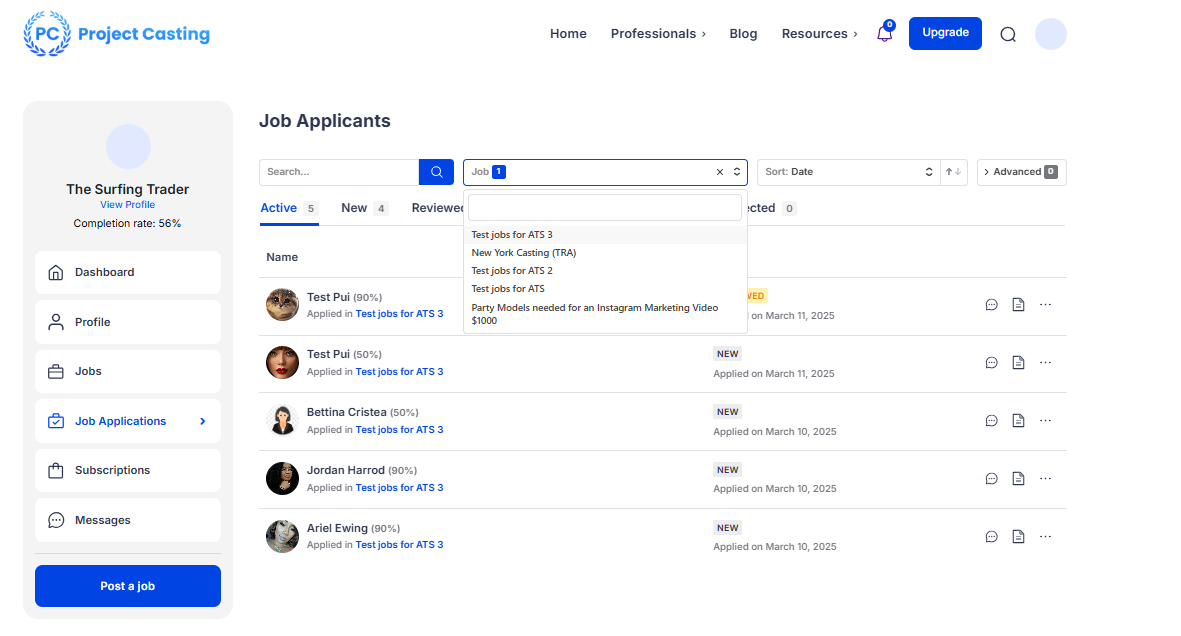Click the View Profile link

tap(128, 205)
